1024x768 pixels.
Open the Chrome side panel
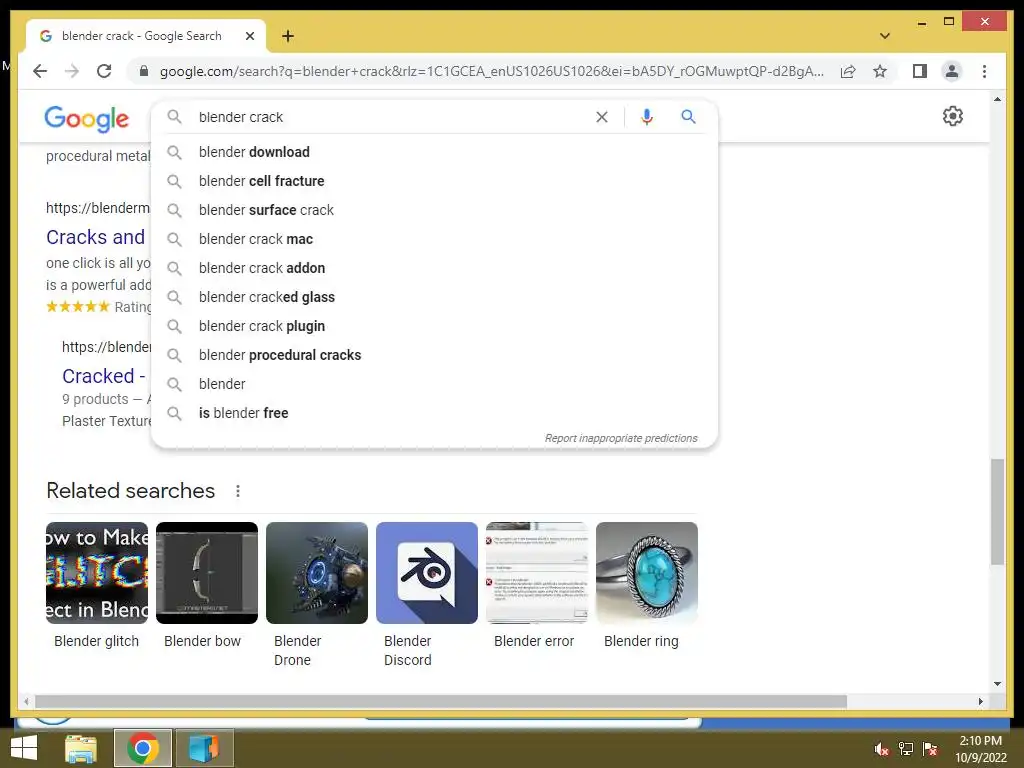[920, 71]
